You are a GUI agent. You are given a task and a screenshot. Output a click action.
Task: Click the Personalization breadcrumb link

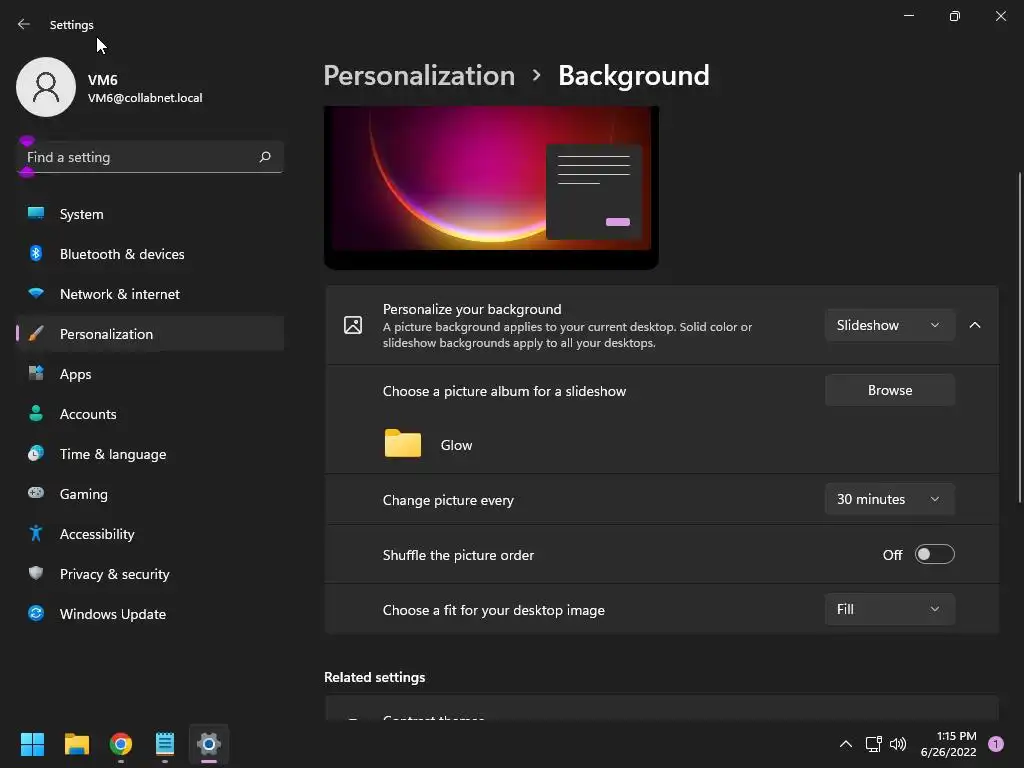coord(419,76)
